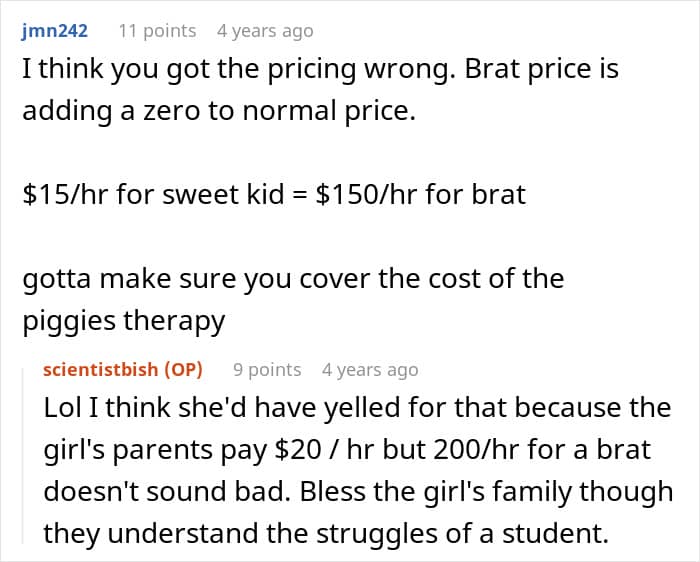Screen dimensions: 700x562
Task: Open the jmn242 user profile link
Action: pos(54,31)
